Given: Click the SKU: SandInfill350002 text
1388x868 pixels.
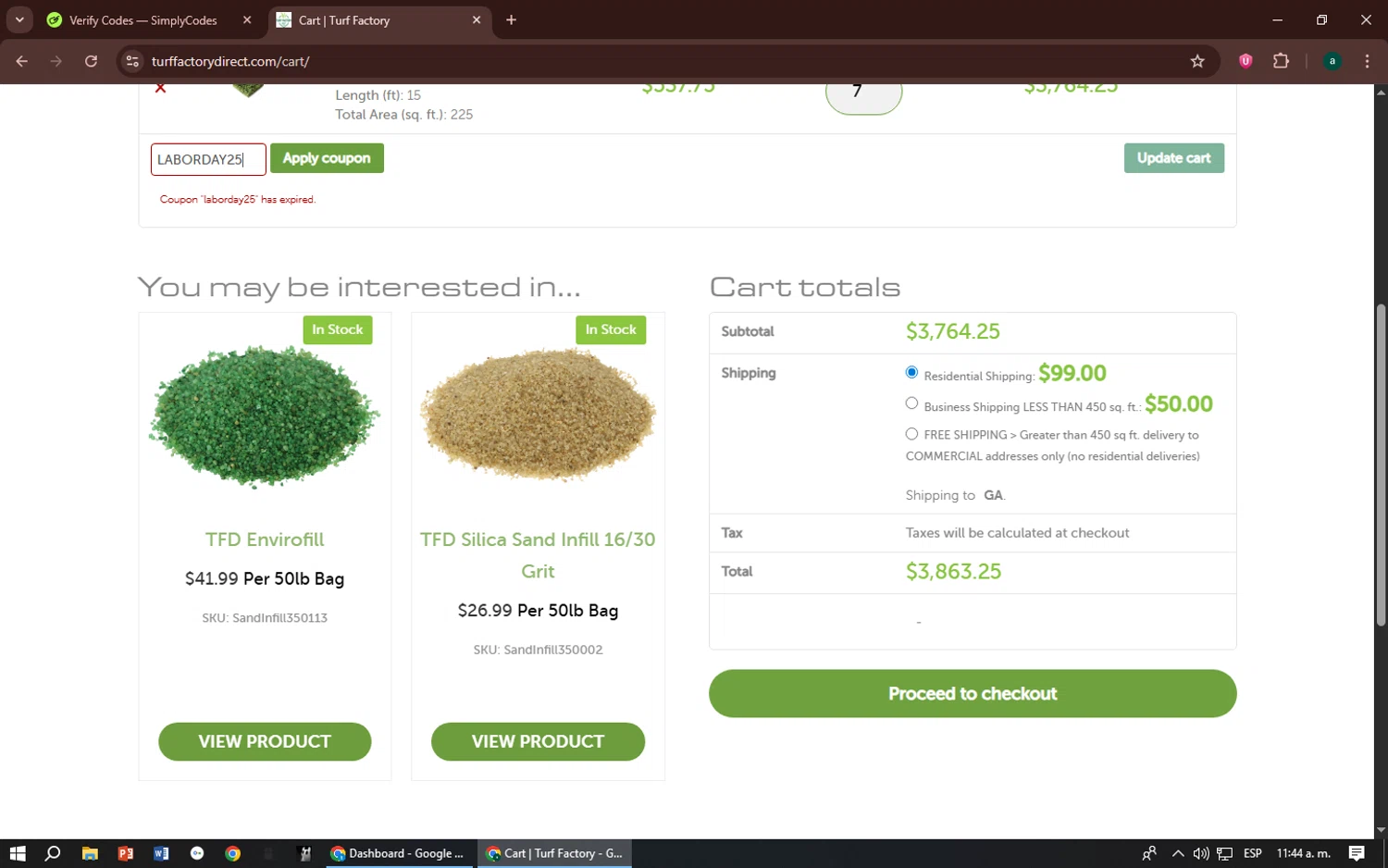Looking at the screenshot, I should [538, 650].
